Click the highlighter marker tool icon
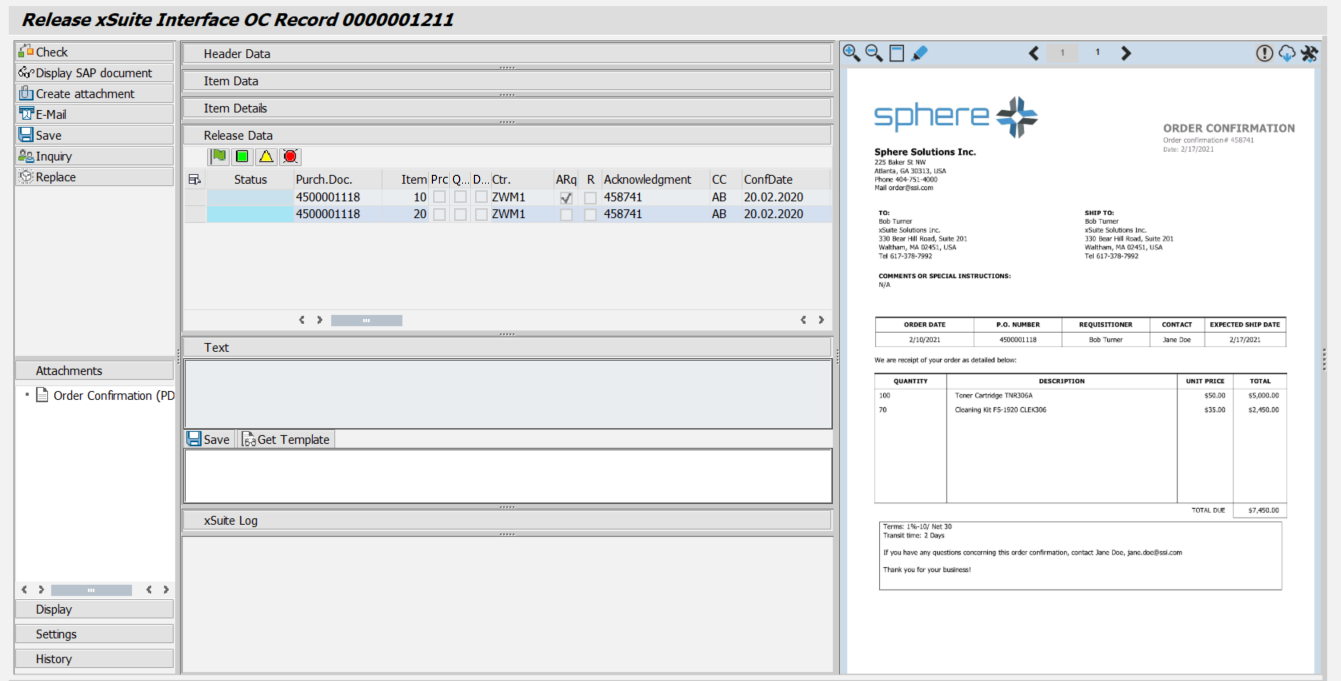1341x681 pixels. pos(920,53)
